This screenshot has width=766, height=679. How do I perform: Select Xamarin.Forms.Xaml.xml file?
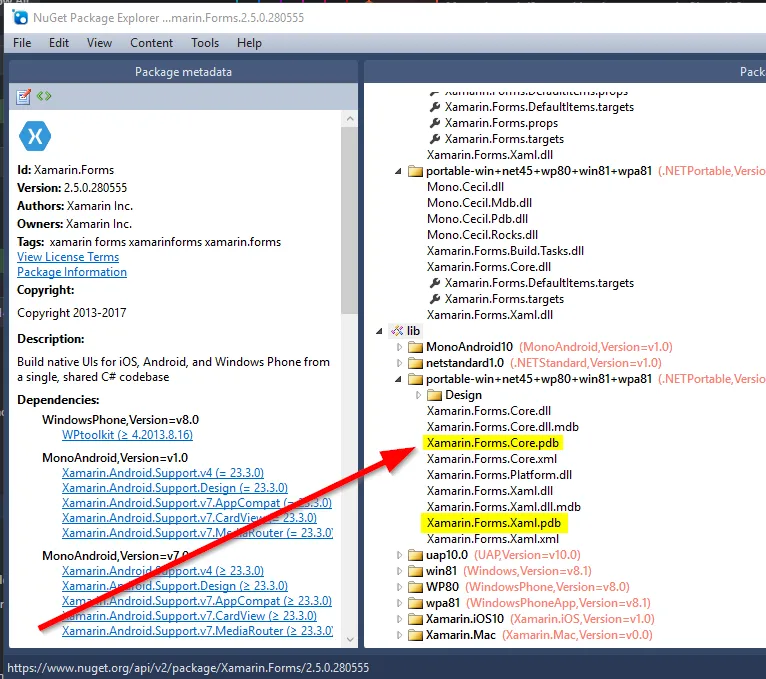point(492,539)
